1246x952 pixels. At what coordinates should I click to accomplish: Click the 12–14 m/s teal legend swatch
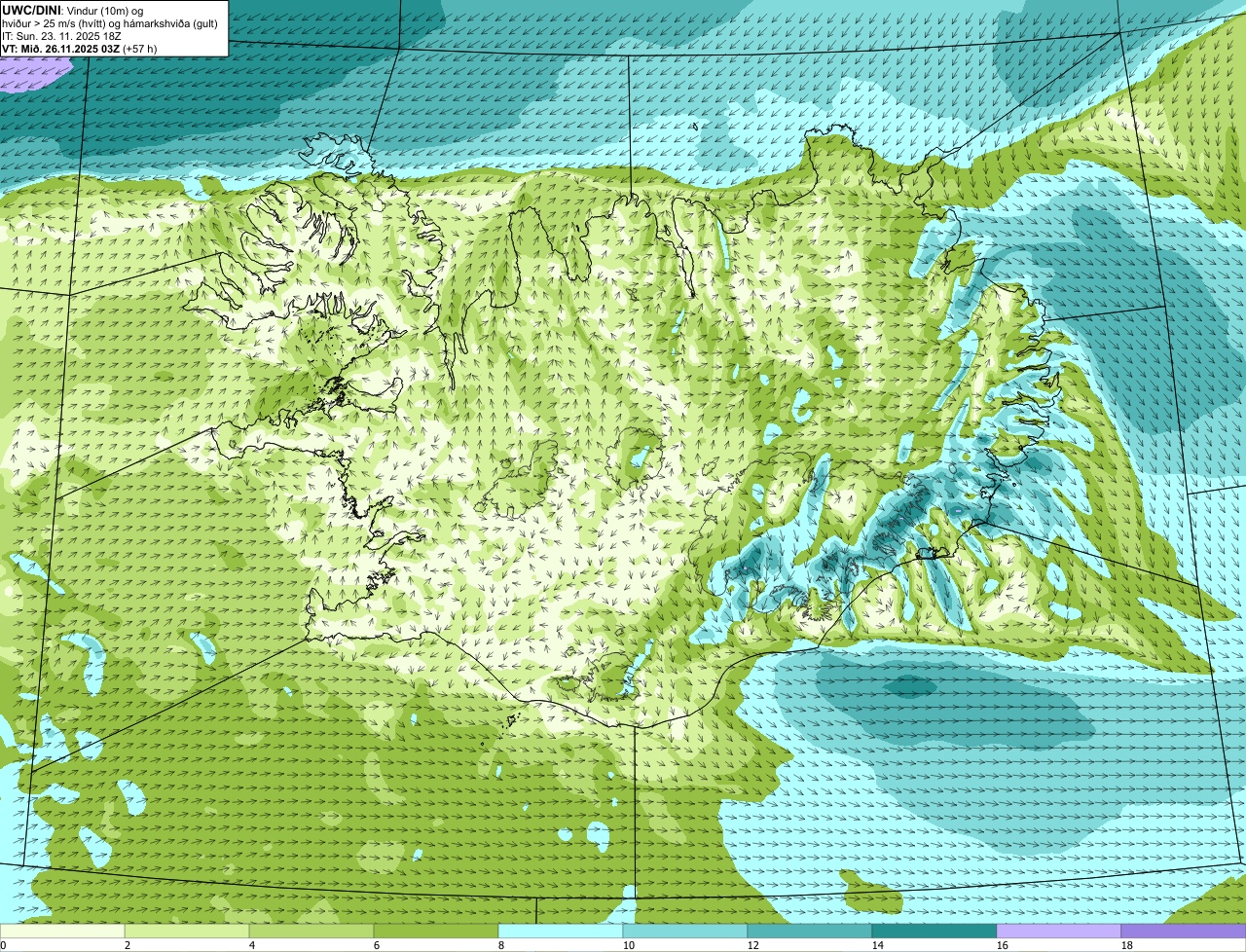coord(810,931)
